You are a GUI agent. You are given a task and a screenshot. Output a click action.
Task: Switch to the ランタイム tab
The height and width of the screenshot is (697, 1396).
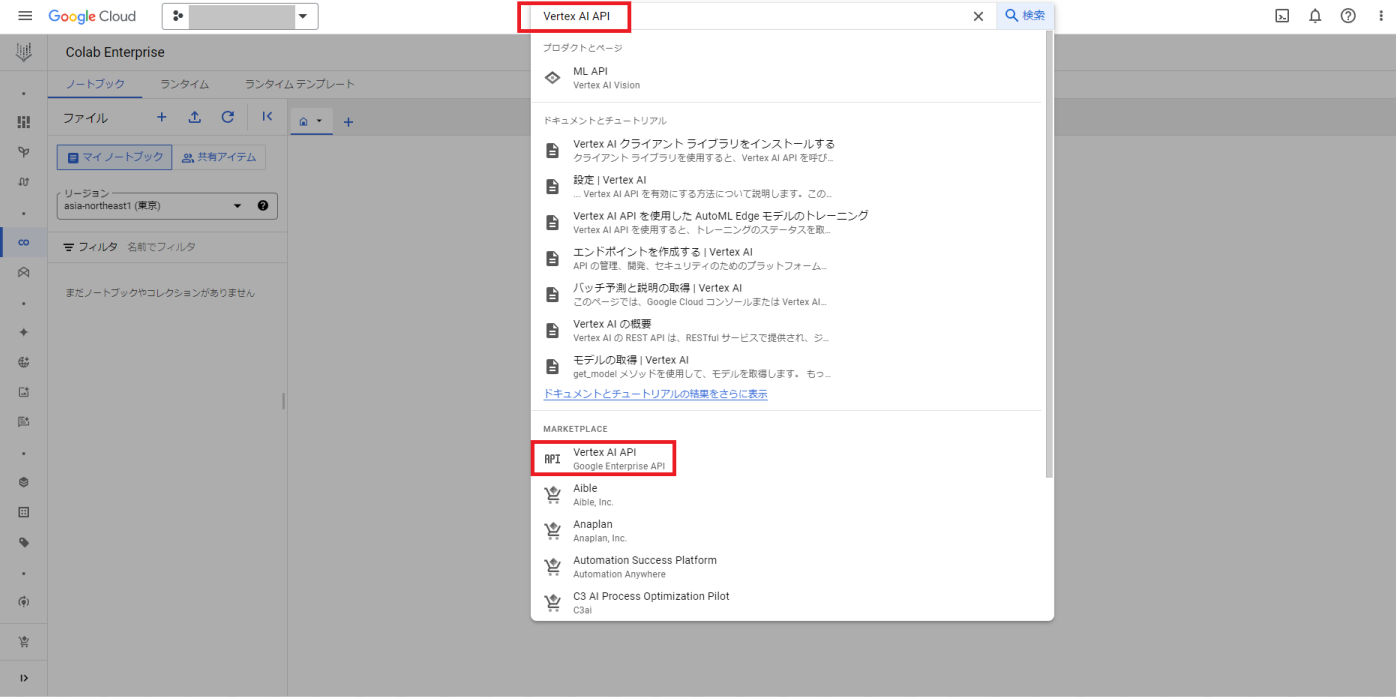[x=184, y=84]
